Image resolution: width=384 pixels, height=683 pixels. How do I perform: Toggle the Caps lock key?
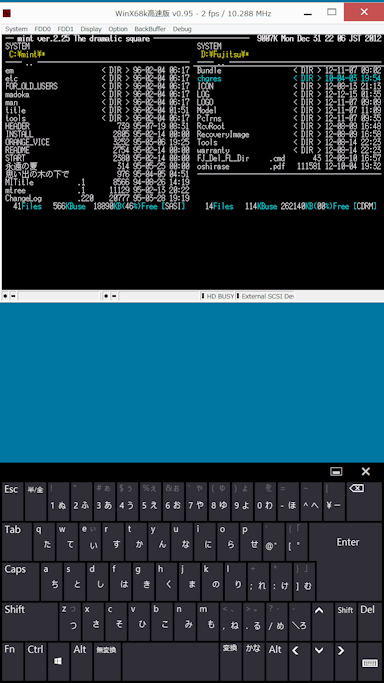click(20, 582)
